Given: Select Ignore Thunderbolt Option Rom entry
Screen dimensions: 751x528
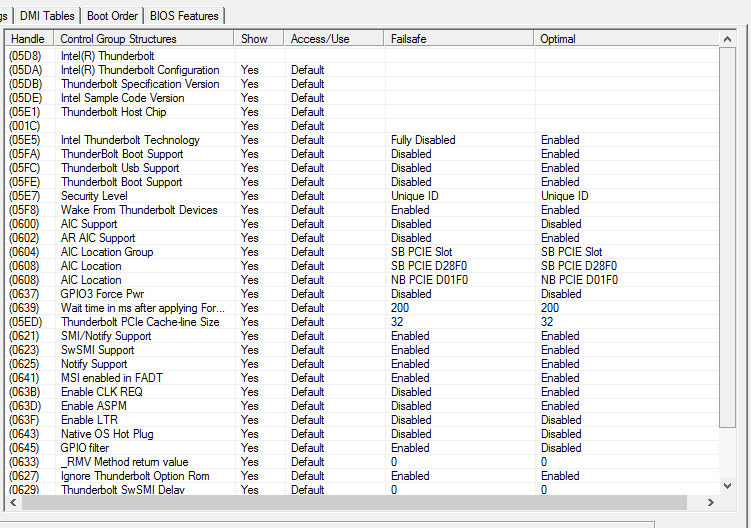Looking at the screenshot, I should tap(135, 476).
